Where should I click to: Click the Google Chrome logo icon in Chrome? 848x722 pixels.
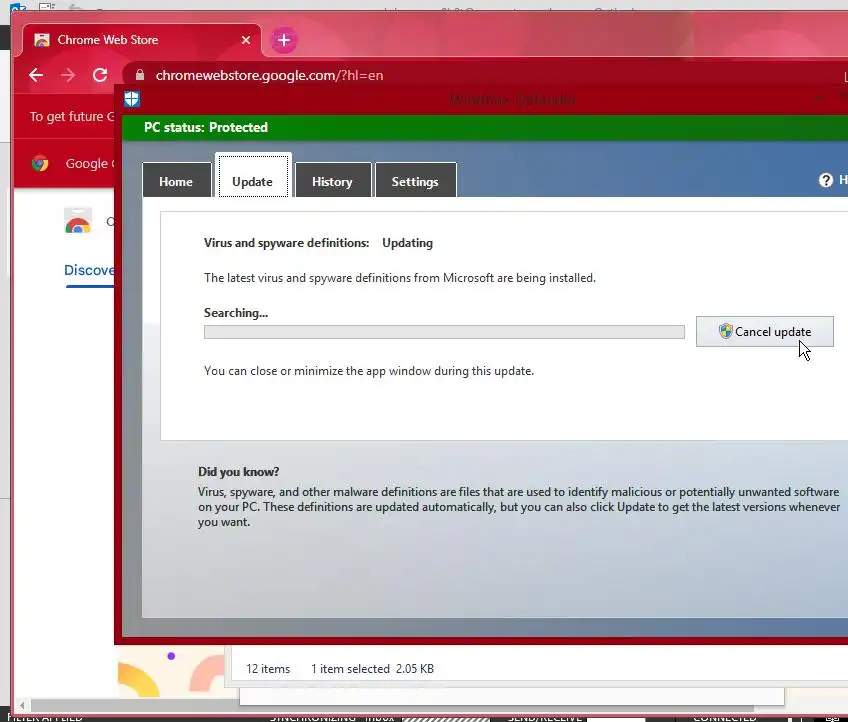pos(40,163)
